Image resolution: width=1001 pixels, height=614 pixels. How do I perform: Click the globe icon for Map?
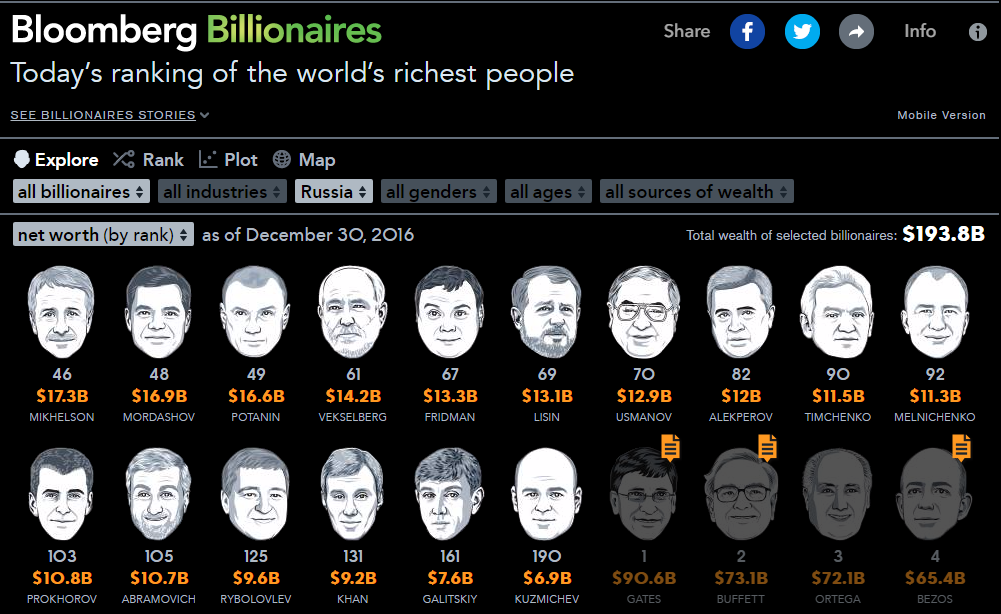[282, 160]
